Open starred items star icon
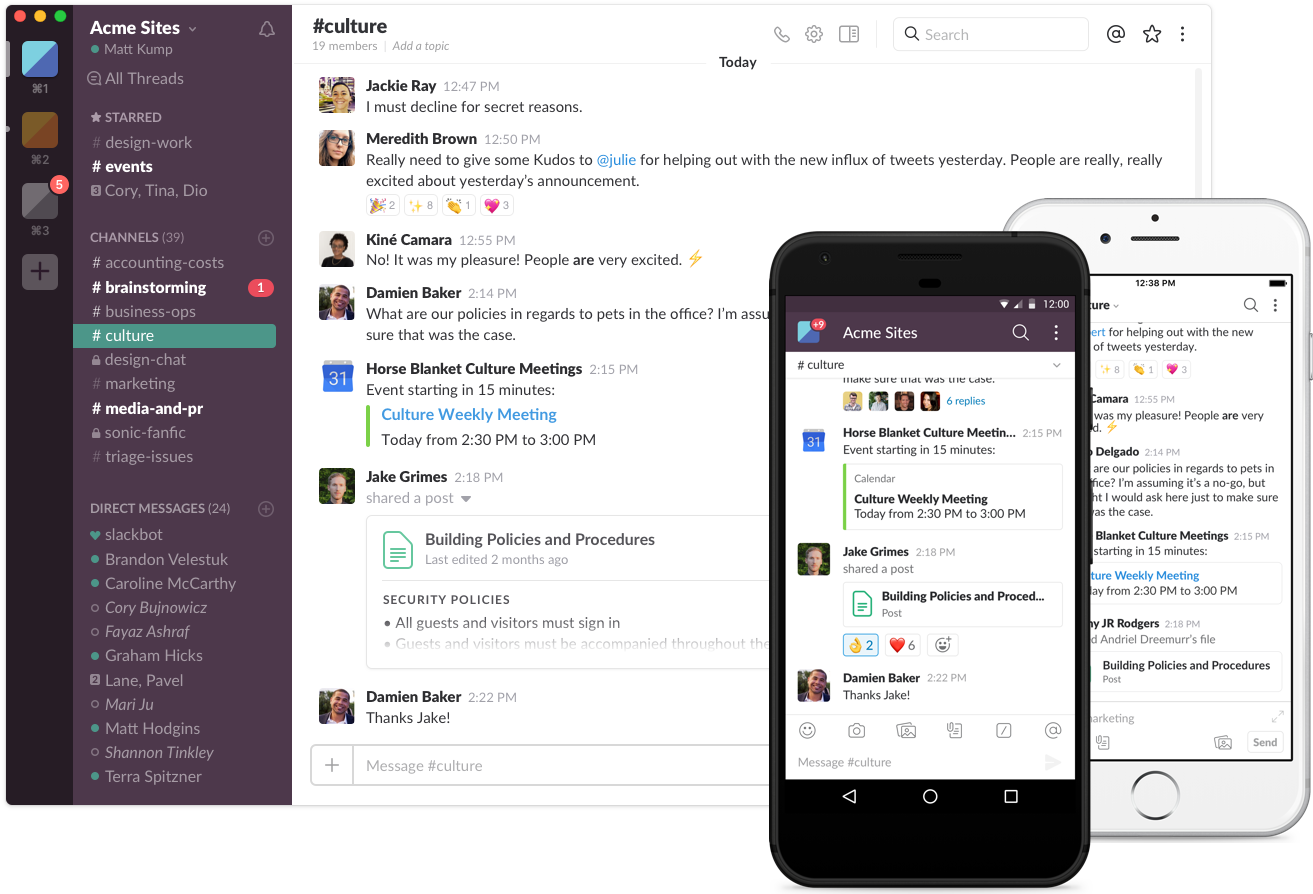Screen dimensions: 1313x894 pyautogui.click(x=1152, y=34)
